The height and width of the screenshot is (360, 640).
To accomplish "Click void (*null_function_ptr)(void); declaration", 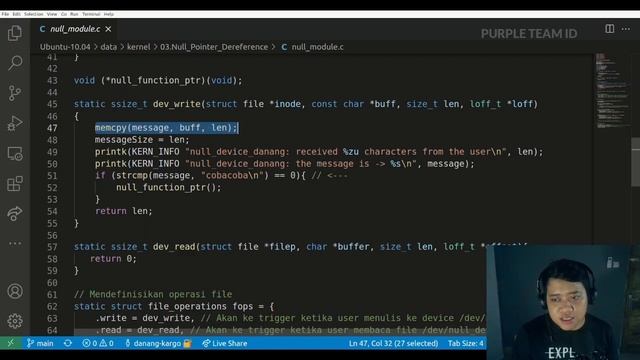I will [x=158, y=80].
